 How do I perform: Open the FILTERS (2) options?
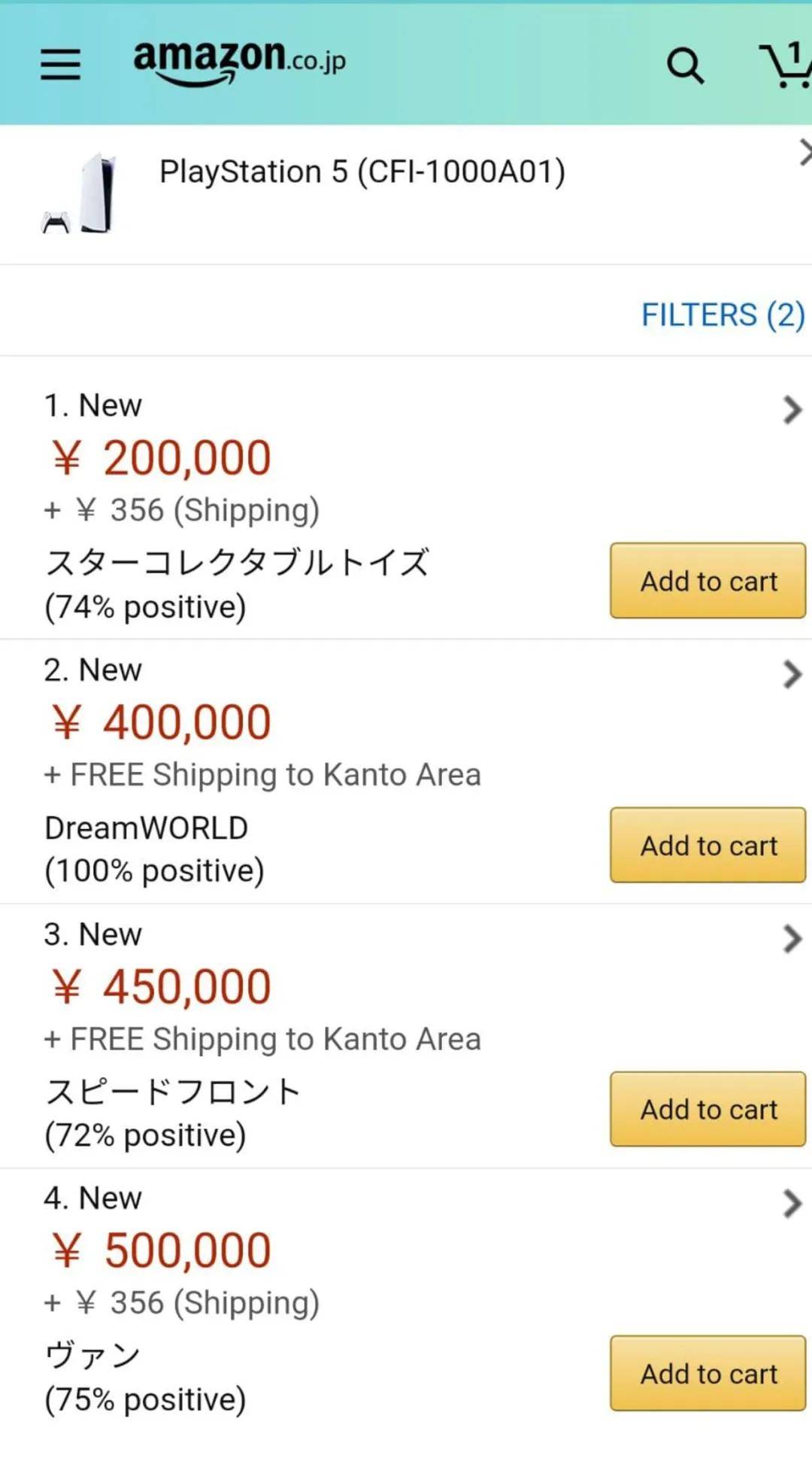pyautogui.click(x=723, y=314)
